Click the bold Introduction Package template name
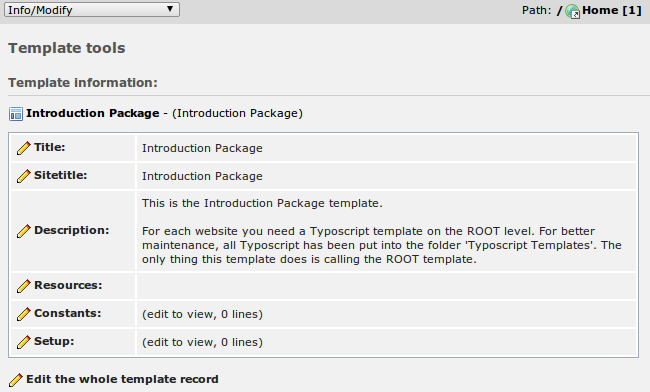The image size is (650, 392). pos(92,113)
